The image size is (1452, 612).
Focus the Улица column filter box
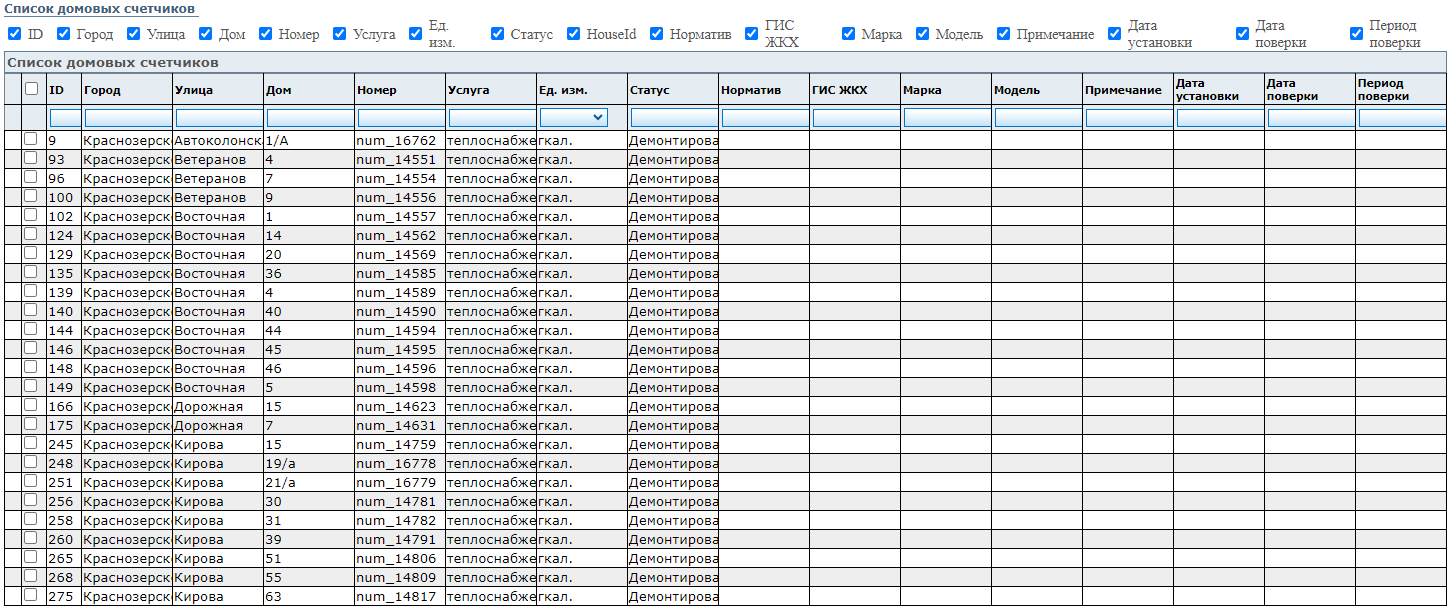(218, 118)
